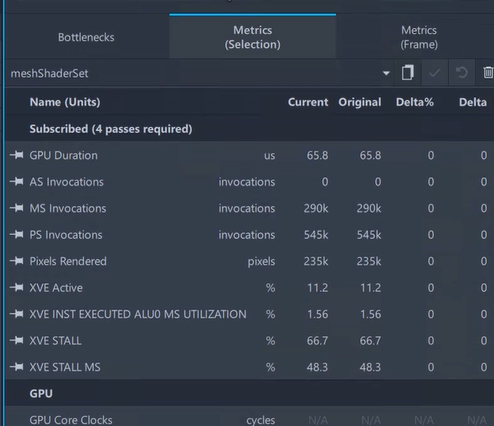This screenshot has height=426, width=494.
Task: Sort by the Current column header
Action: pyautogui.click(x=308, y=102)
